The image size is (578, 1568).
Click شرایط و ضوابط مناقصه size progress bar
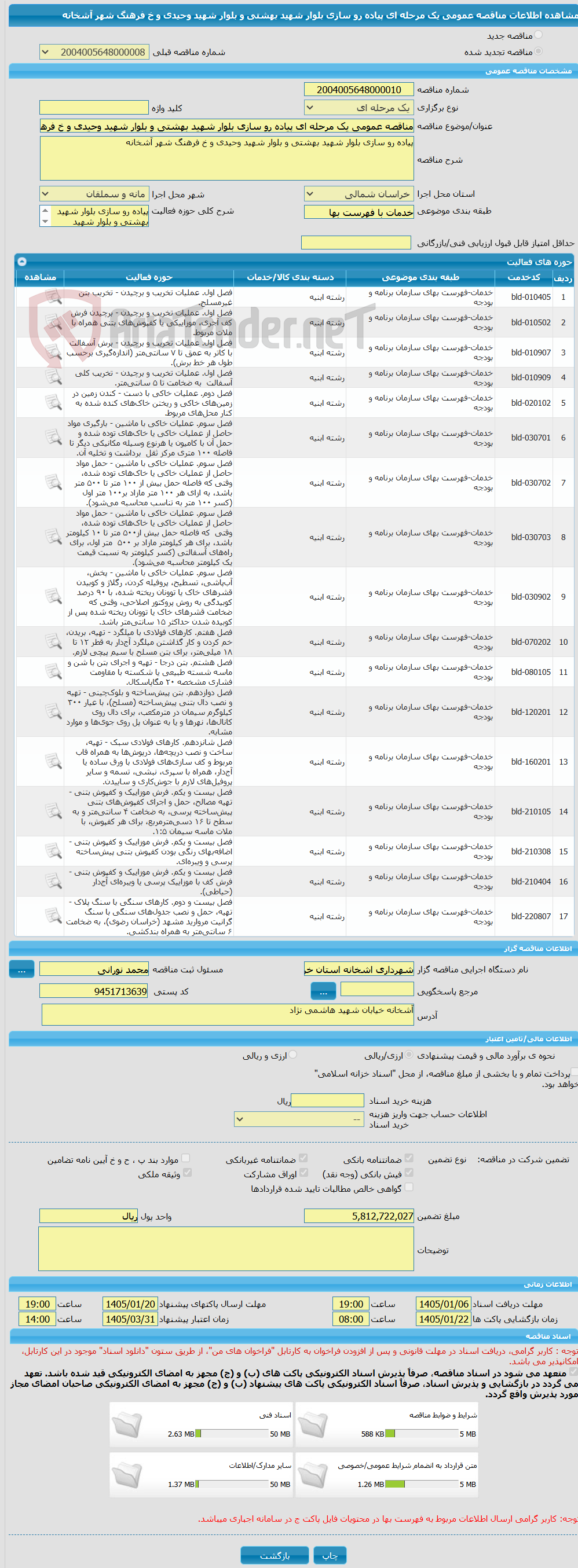coord(422,1434)
